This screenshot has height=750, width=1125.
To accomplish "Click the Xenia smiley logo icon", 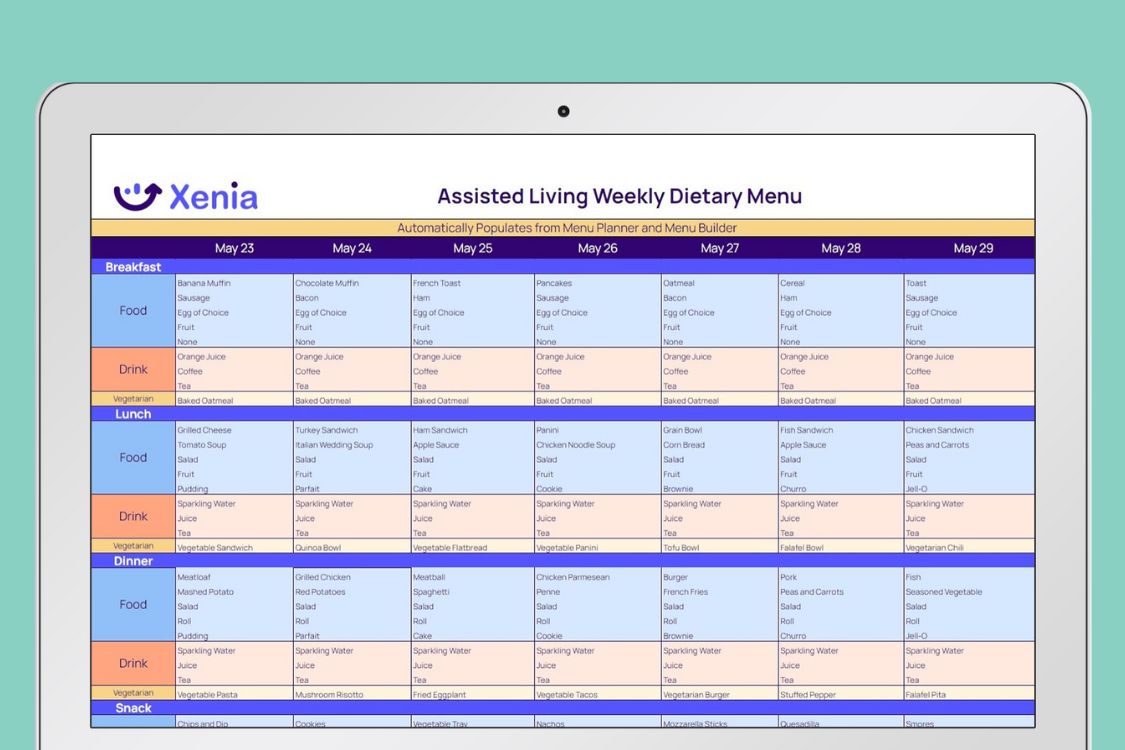I will [x=135, y=194].
